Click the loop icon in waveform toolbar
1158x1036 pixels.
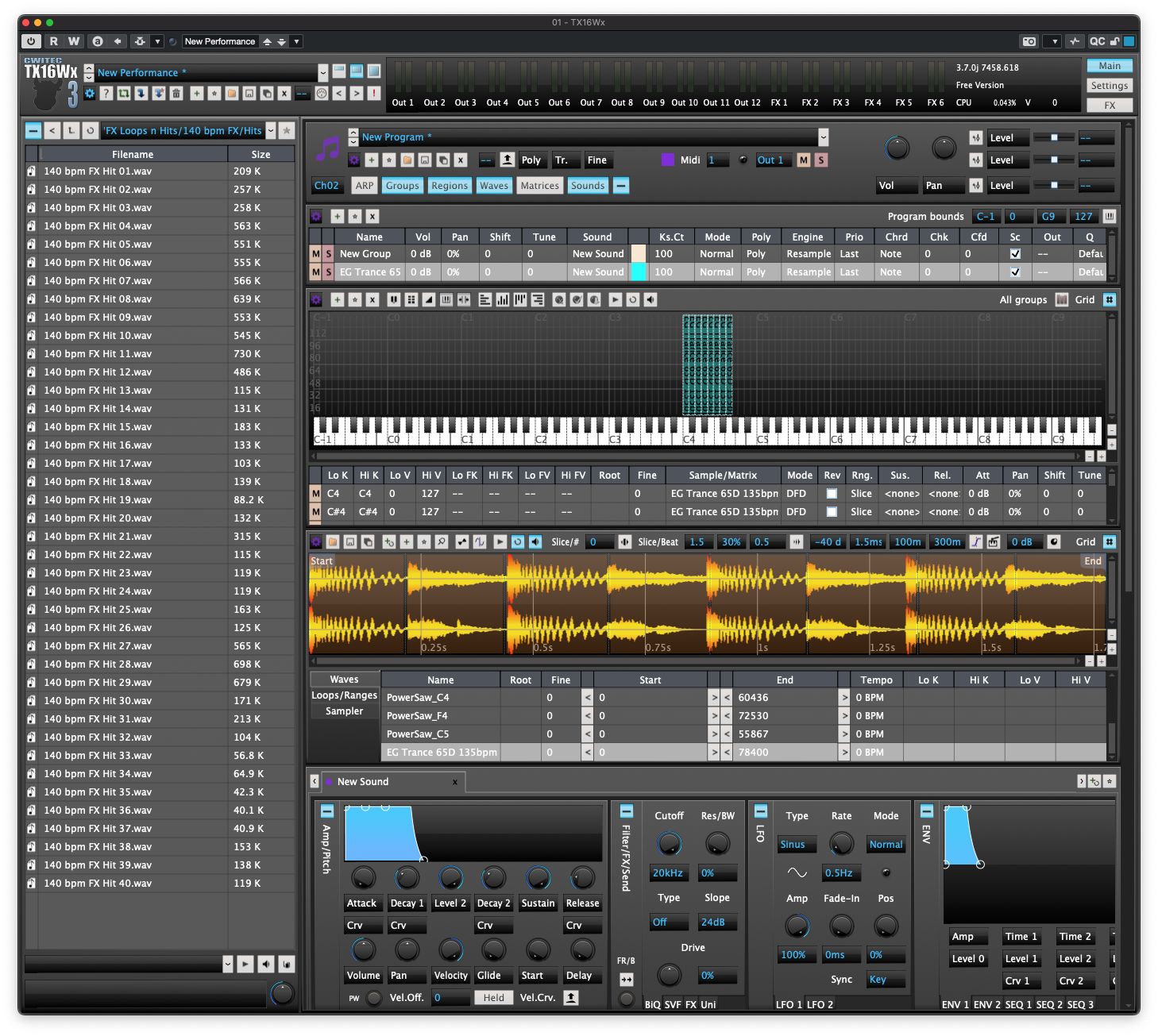point(518,542)
